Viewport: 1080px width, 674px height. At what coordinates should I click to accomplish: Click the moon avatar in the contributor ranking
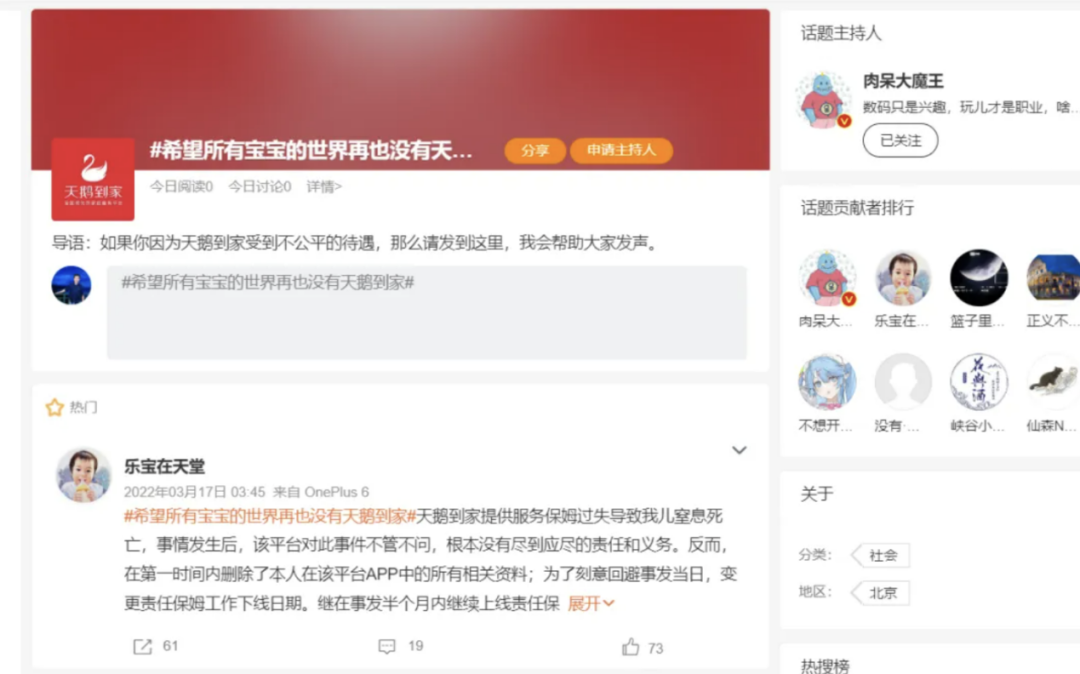(978, 277)
